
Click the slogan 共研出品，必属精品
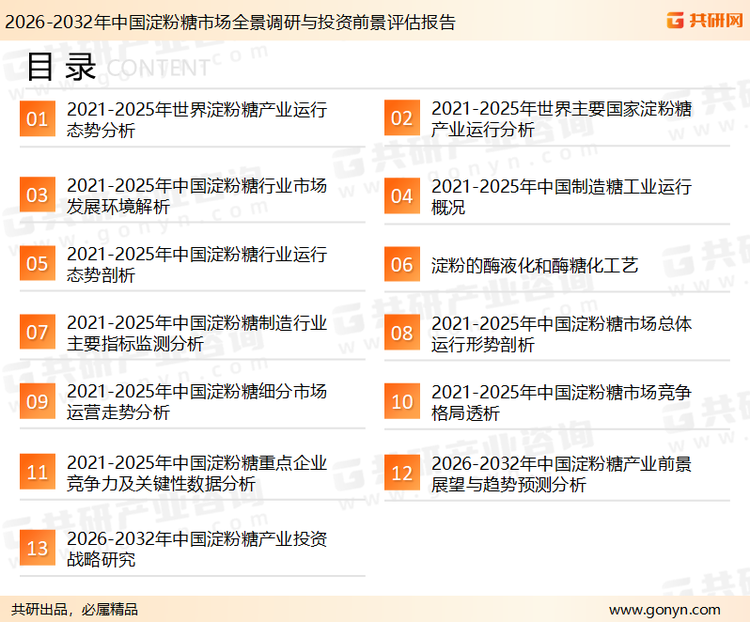(x=75, y=610)
